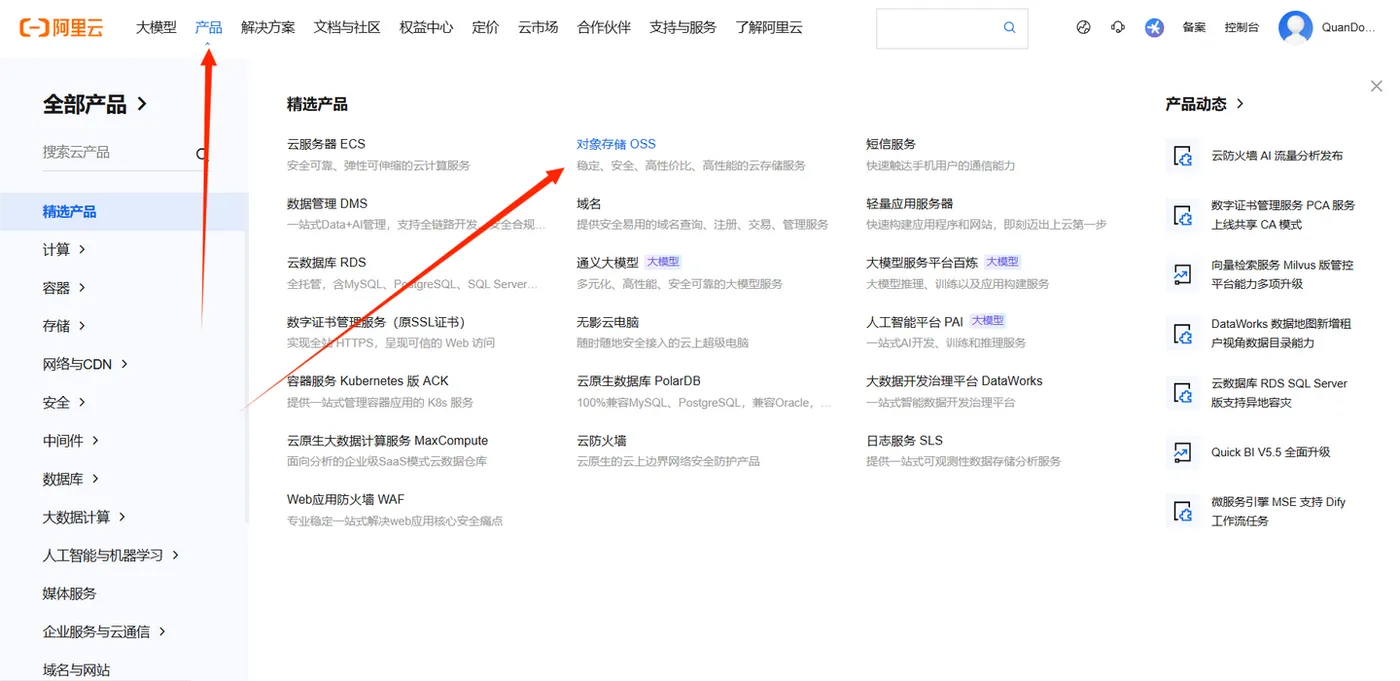Open the 解决方案 top menu
This screenshot has height=681, width=1400.
point(268,27)
